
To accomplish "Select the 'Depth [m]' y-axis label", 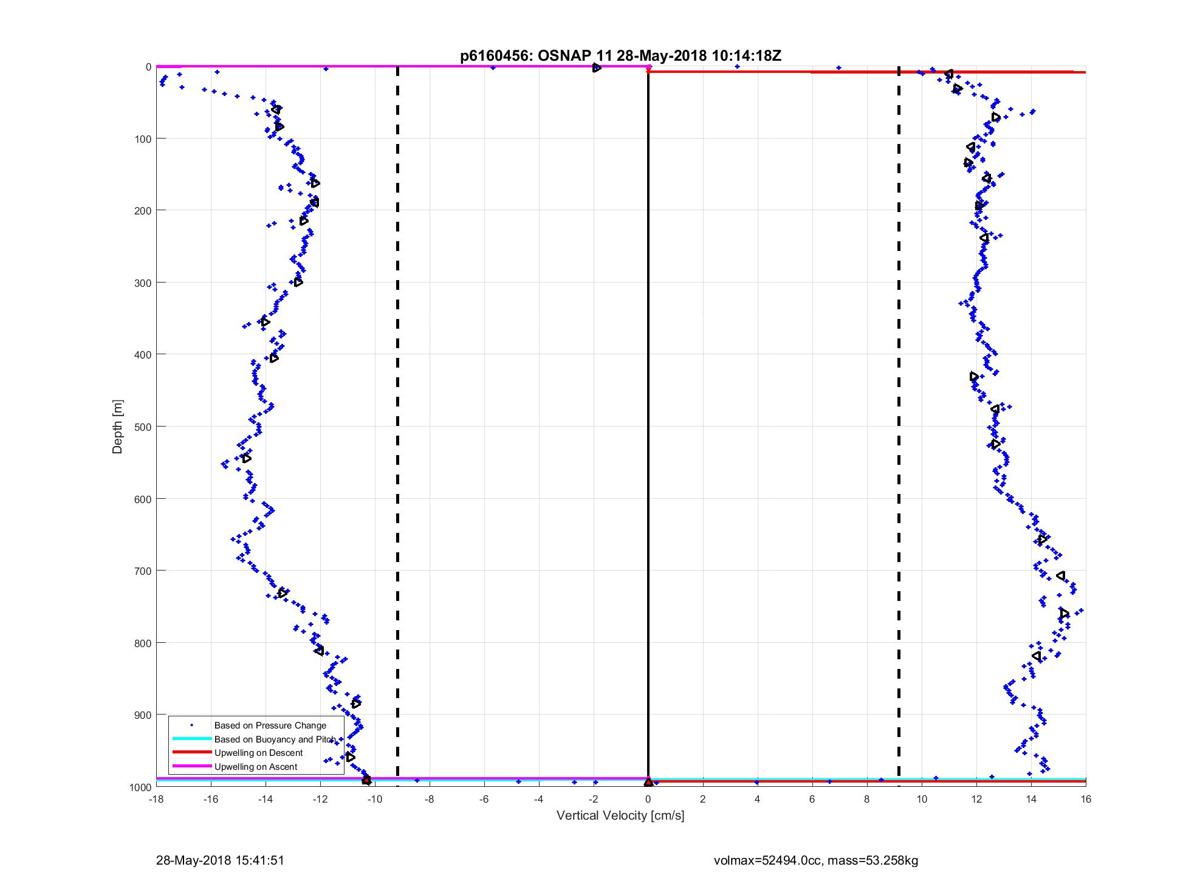I will tap(118, 427).
